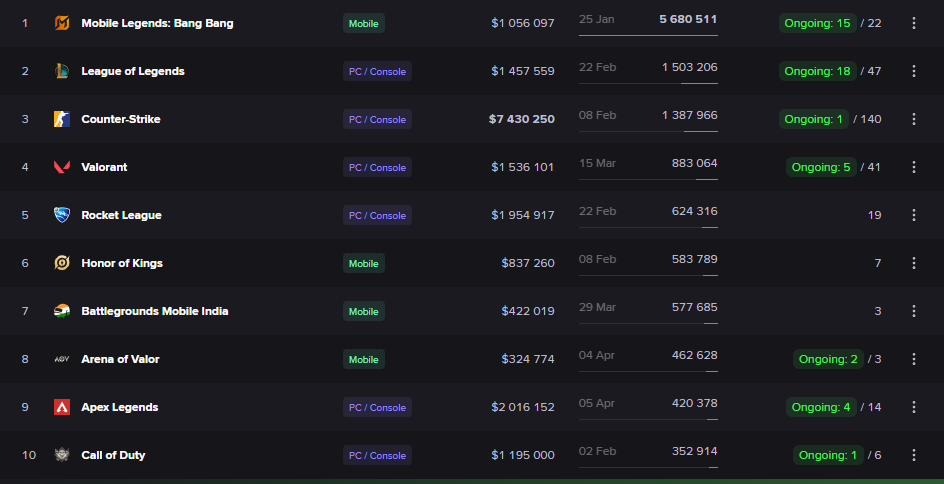Click the PC / Console tag for Call of Duty
The width and height of the screenshot is (944, 484).
click(x=377, y=455)
